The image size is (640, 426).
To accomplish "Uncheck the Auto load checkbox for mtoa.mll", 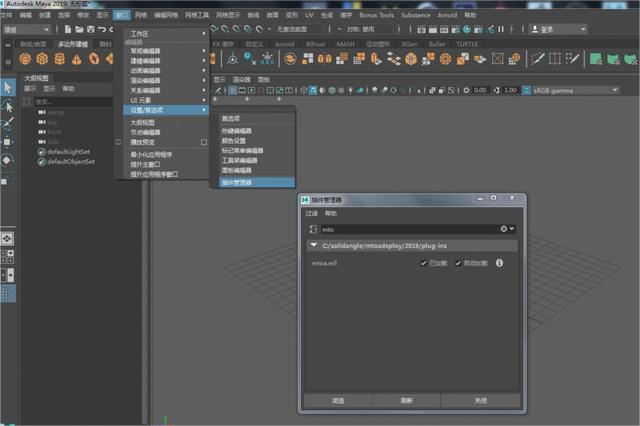I will pos(458,263).
